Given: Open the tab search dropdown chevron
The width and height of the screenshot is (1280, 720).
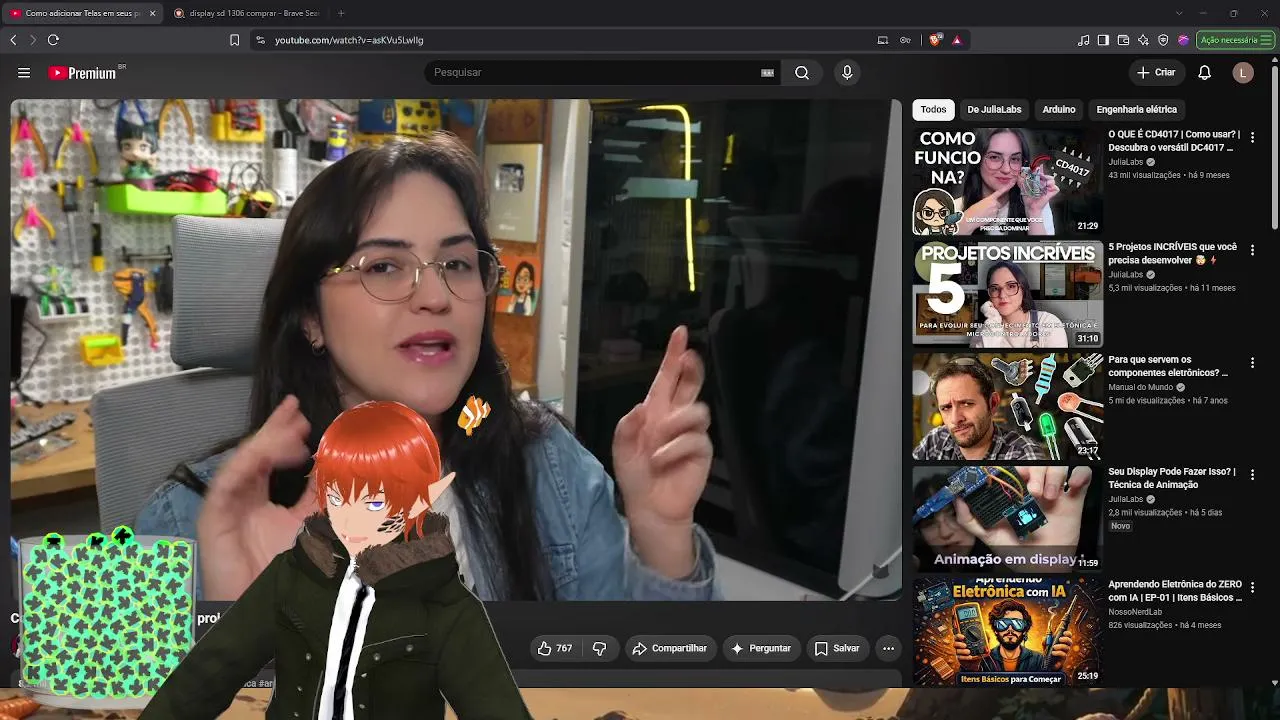Looking at the screenshot, I should 1178,13.
